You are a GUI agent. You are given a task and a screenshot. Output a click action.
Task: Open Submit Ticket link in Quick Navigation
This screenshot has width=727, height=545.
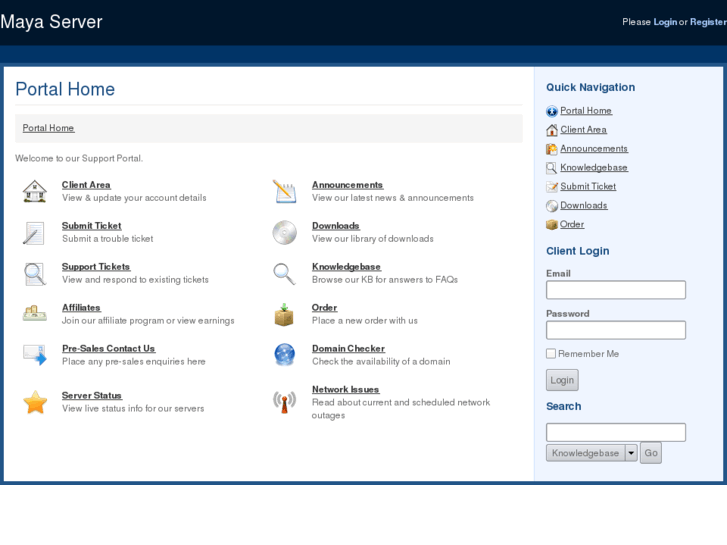pos(588,186)
